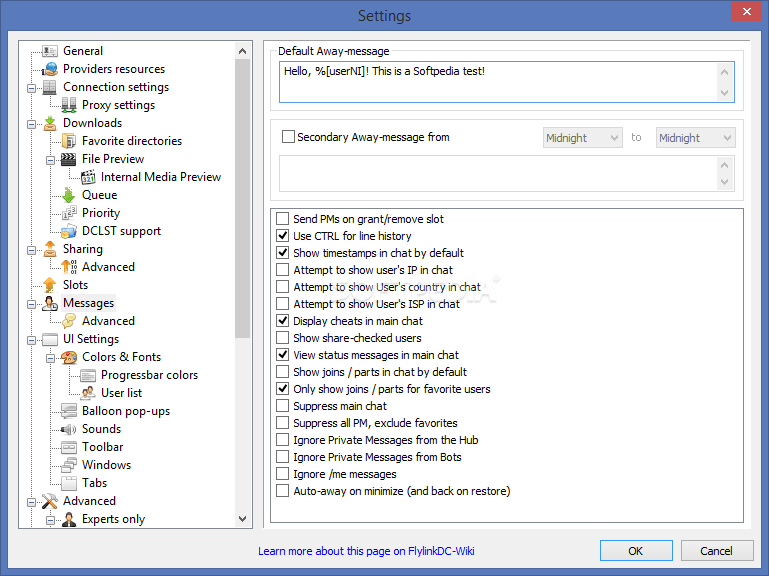Viewport: 769px width, 576px height.
Task: Uncheck Display cheats in main chat
Action: pyautogui.click(x=282, y=321)
